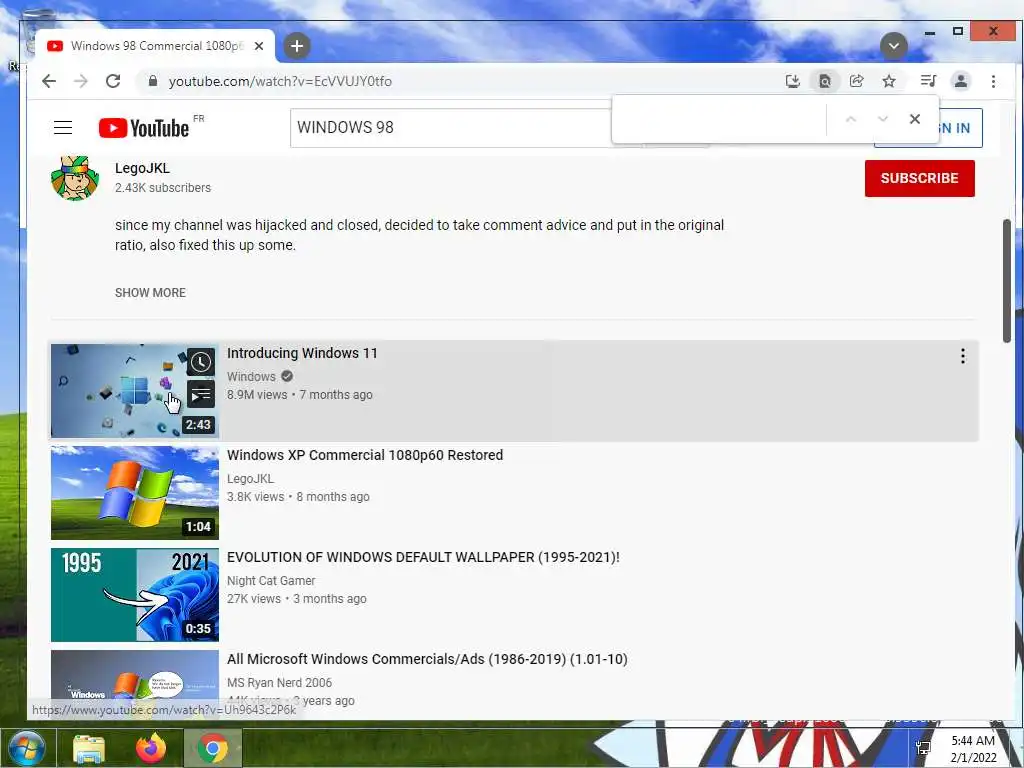Click the find-in-page search icon in toolbar
The height and width of the screenshot is (768, 1024).
pyautogui.click(x=825, y=81)
